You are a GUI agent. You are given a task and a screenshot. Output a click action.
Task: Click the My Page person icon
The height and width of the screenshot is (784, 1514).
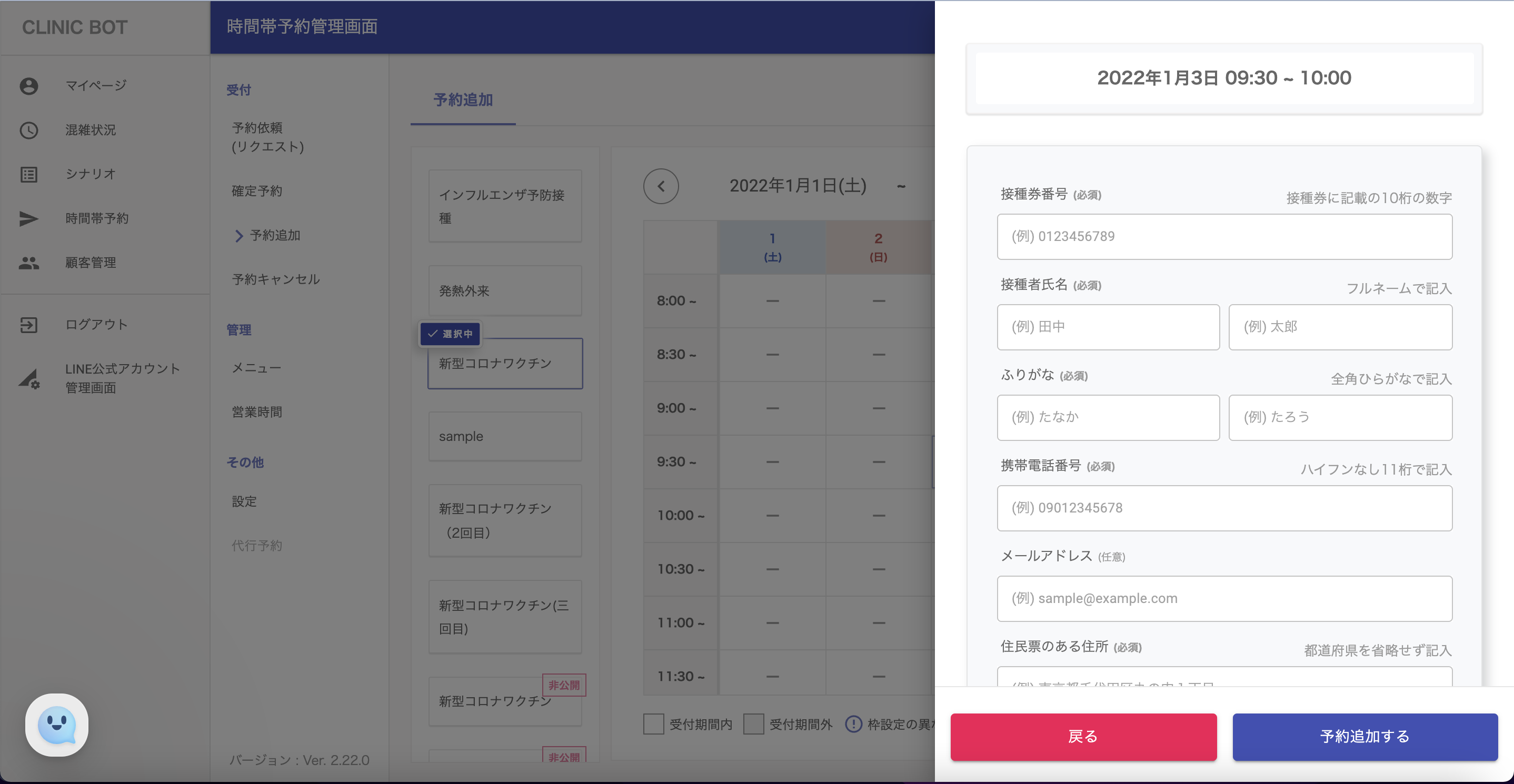click(29, 86)
